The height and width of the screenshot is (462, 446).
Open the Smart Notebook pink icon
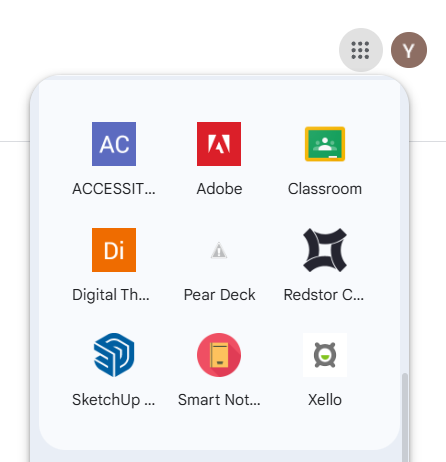[x=219, y=355]
